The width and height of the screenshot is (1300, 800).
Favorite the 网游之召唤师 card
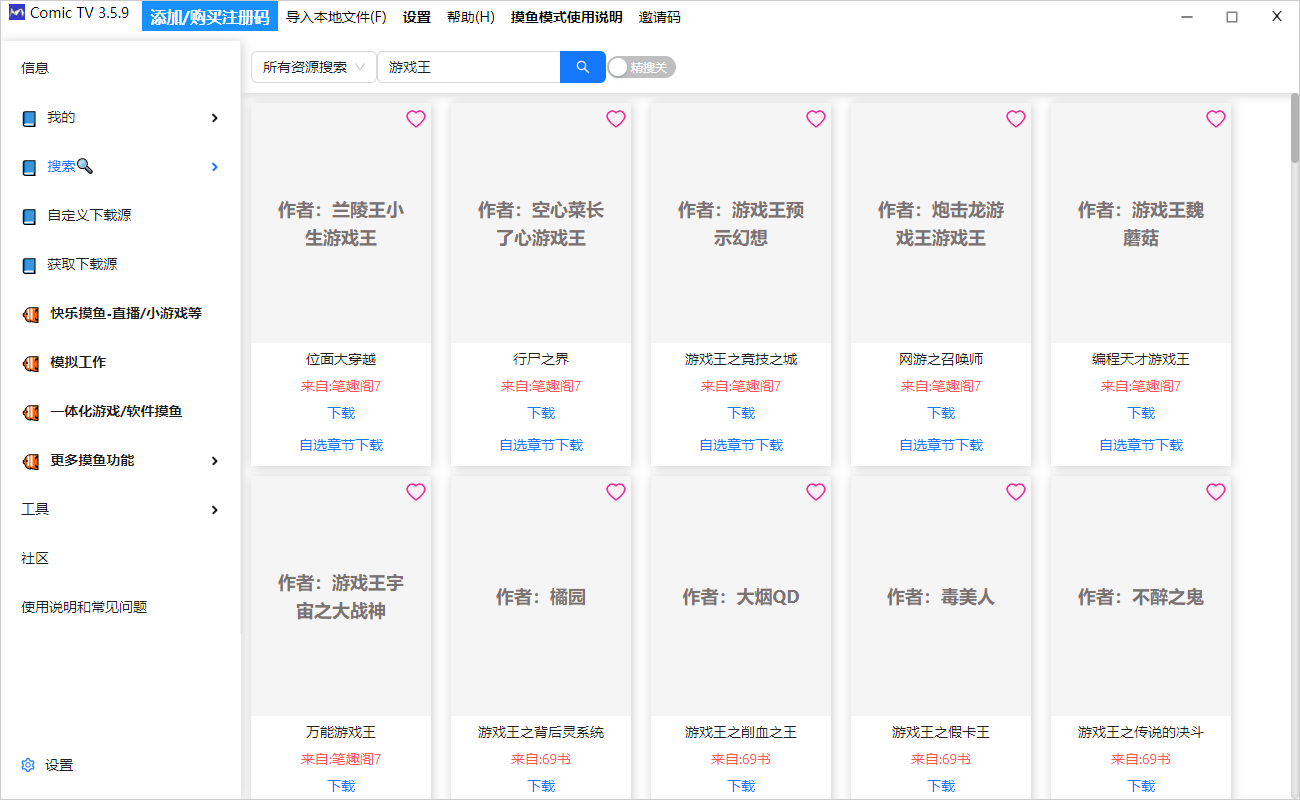(1016, 119)
